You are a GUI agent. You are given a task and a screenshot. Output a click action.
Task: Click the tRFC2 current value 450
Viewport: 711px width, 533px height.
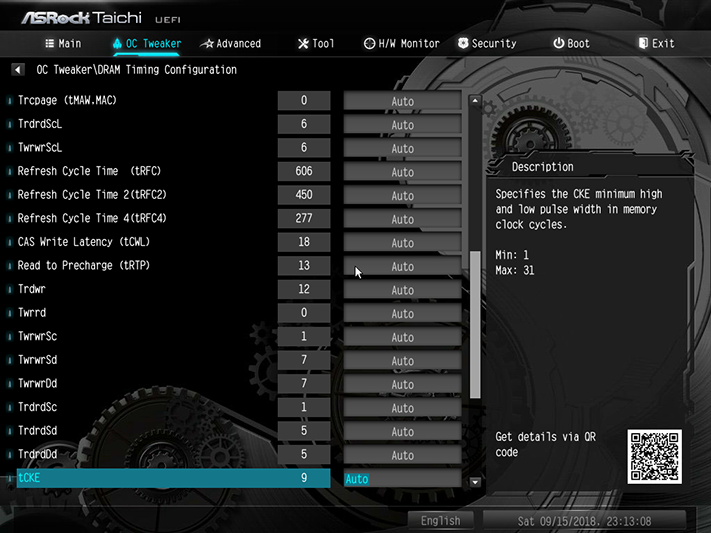click(x=304, y=195)
